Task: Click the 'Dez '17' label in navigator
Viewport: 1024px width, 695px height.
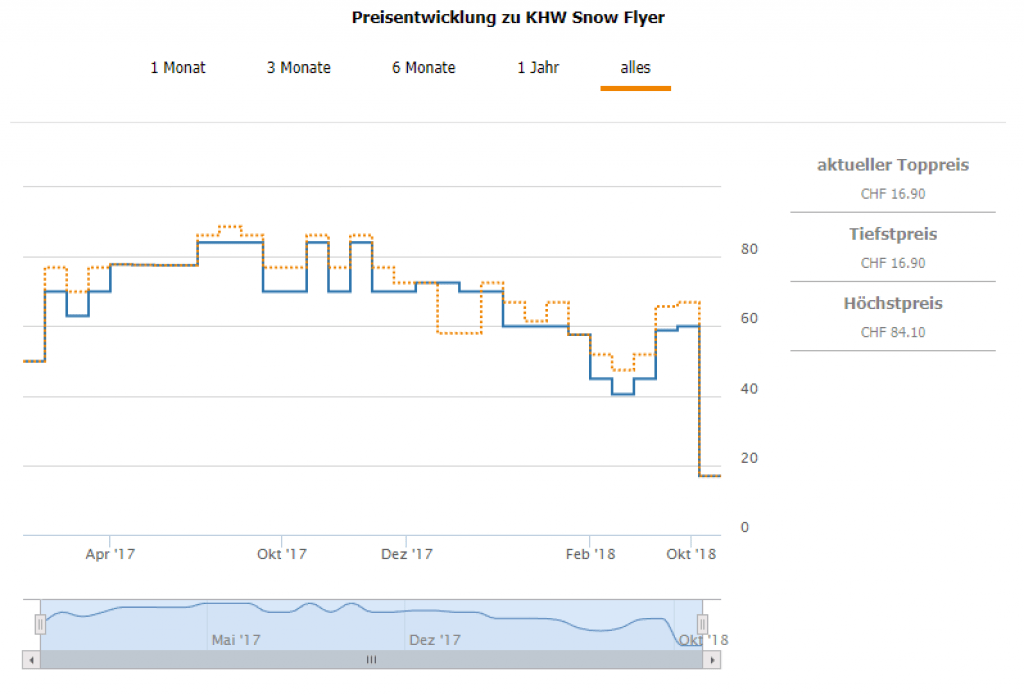Action: 435,640
